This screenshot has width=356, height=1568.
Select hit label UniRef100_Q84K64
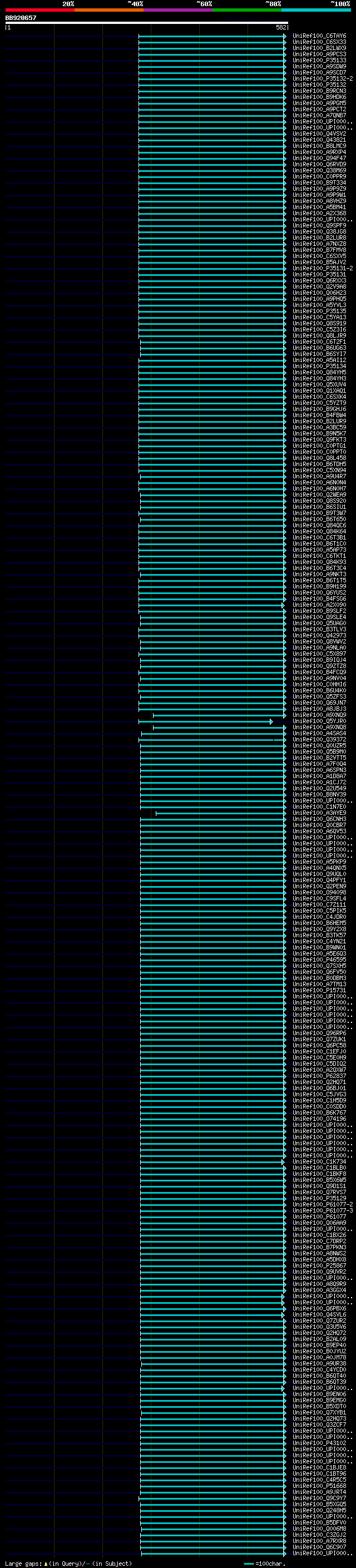pos(319,531)
